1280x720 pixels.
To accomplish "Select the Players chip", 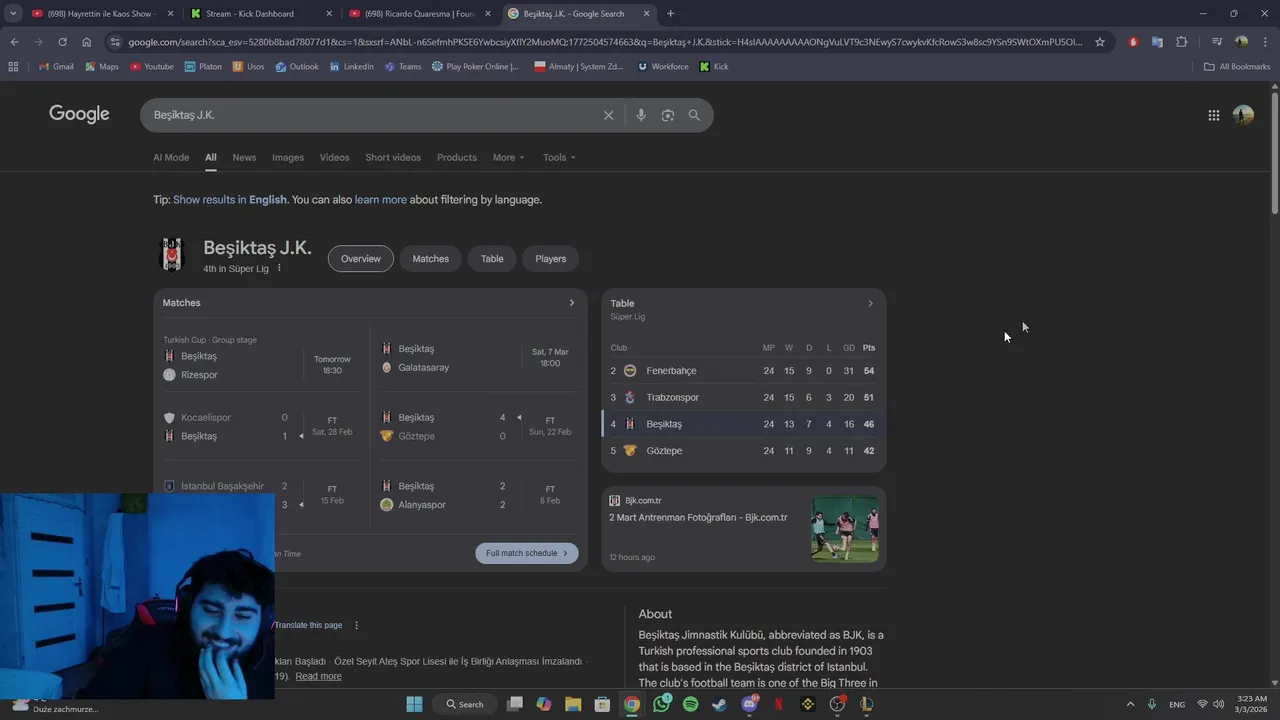I will (x=551, y=258).
